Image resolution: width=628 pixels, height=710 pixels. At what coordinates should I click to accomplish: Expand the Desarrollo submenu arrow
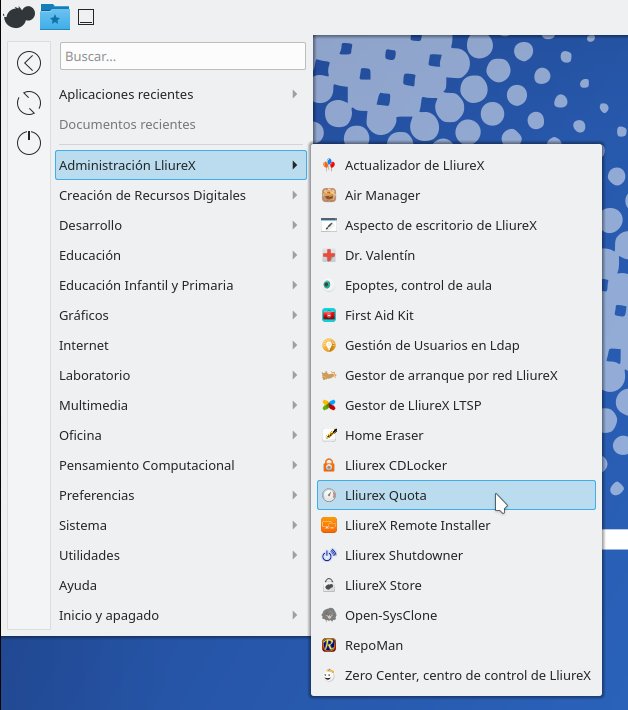pyautogui.click(x=295, y=225)
